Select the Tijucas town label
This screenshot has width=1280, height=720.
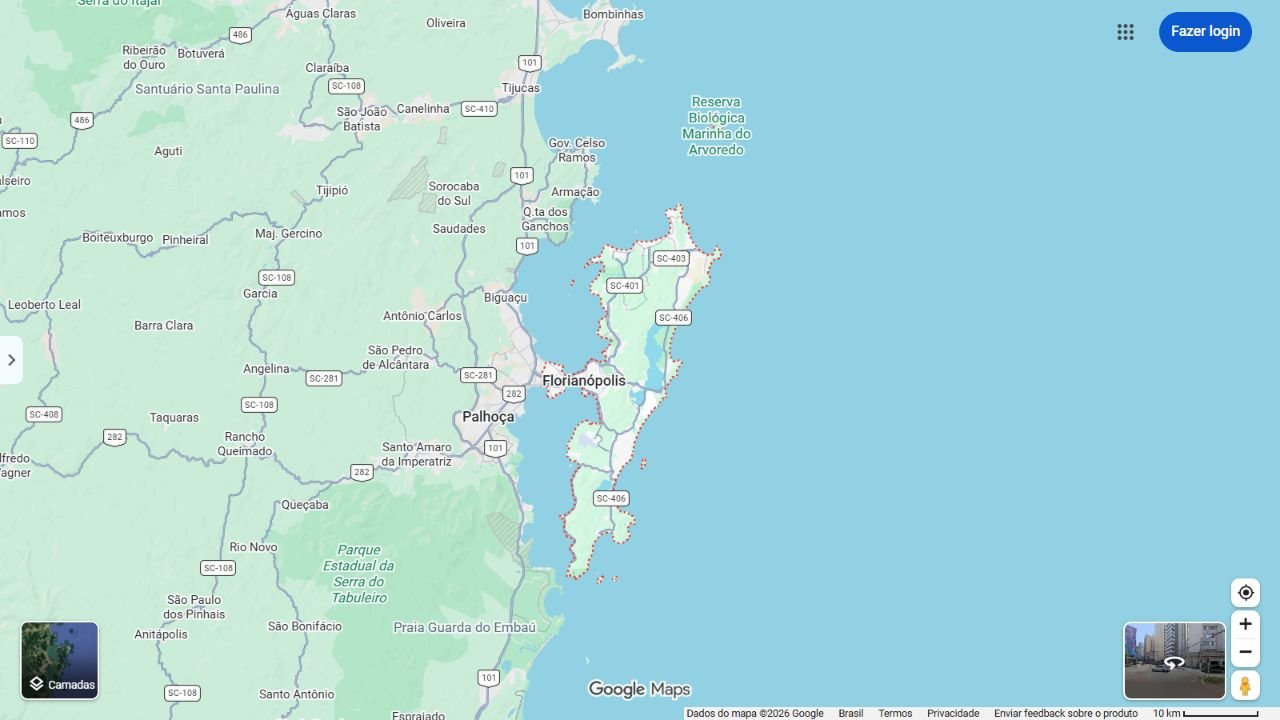point(521,88)
